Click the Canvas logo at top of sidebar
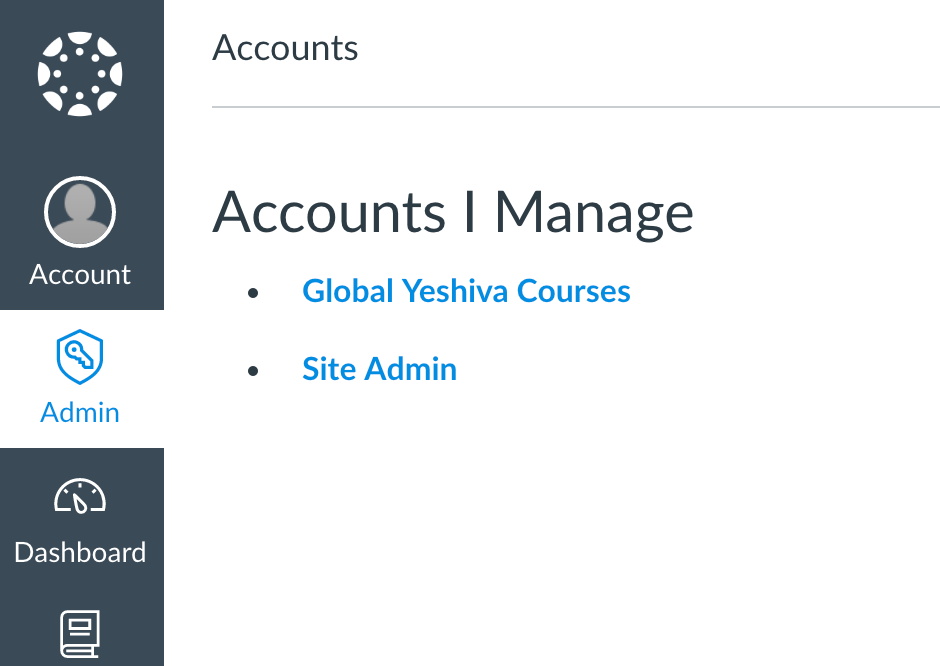The width and height of the screenshot is (940, 666). pyautogui.click(x=81, y=75)
